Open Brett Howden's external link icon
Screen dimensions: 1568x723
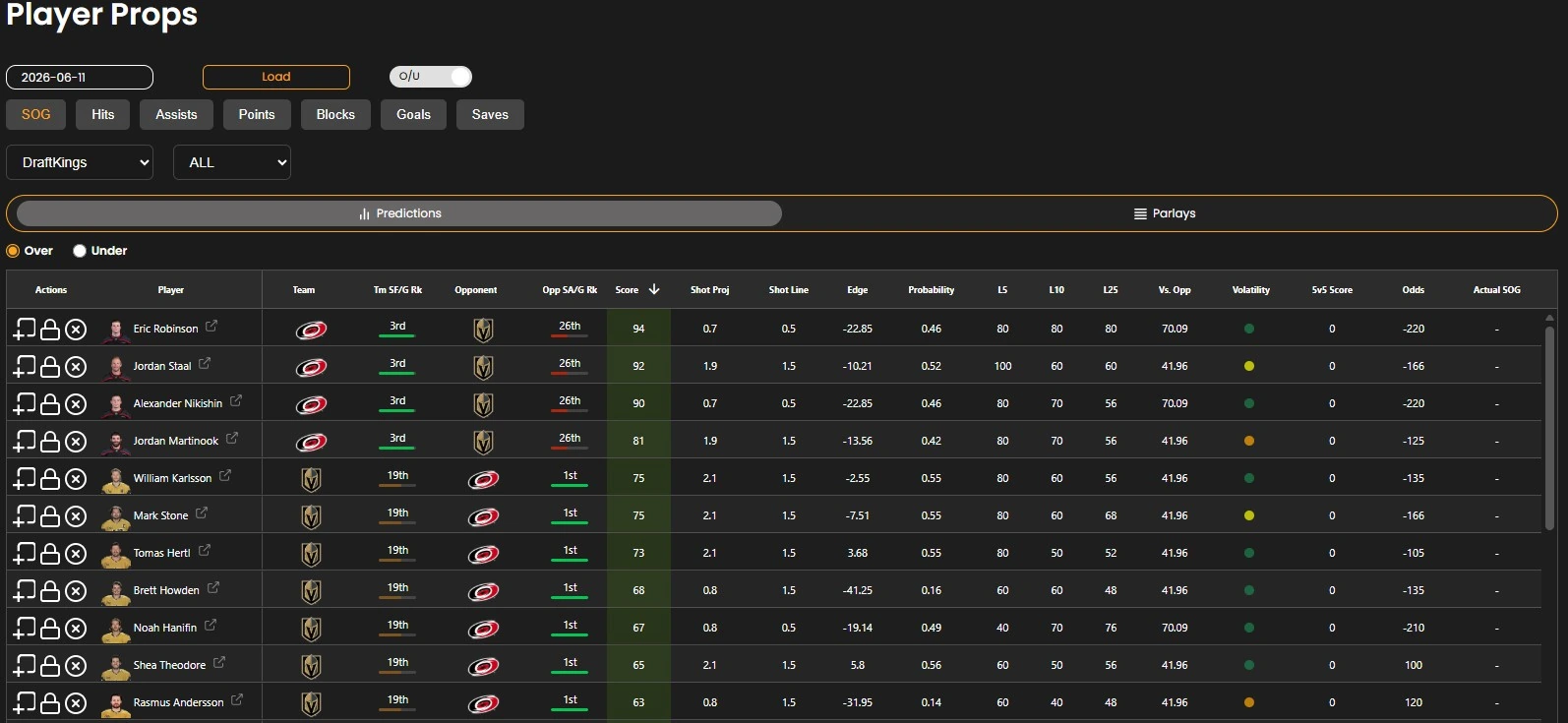click(x=213, y=587)
